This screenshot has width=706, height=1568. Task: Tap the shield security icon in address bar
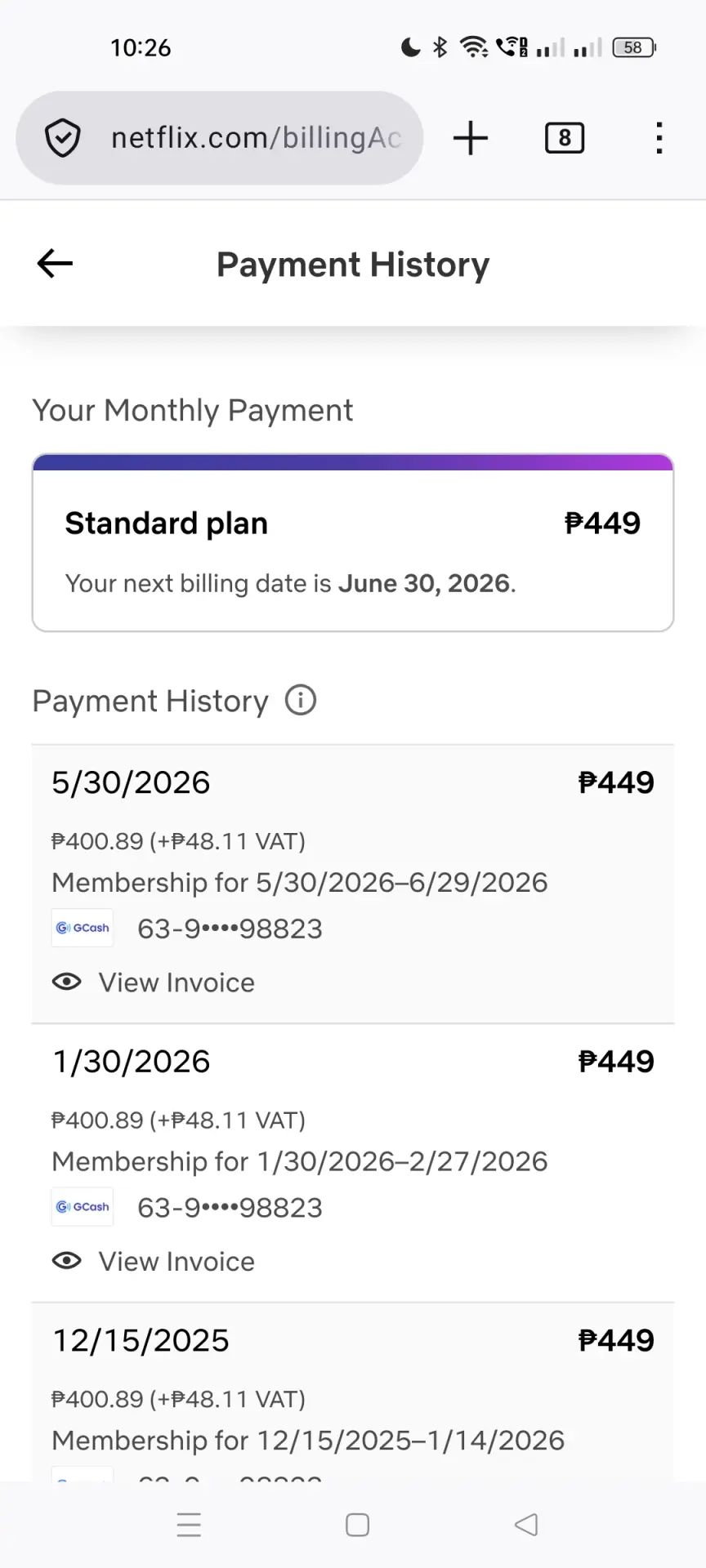(x=62, y=138)
